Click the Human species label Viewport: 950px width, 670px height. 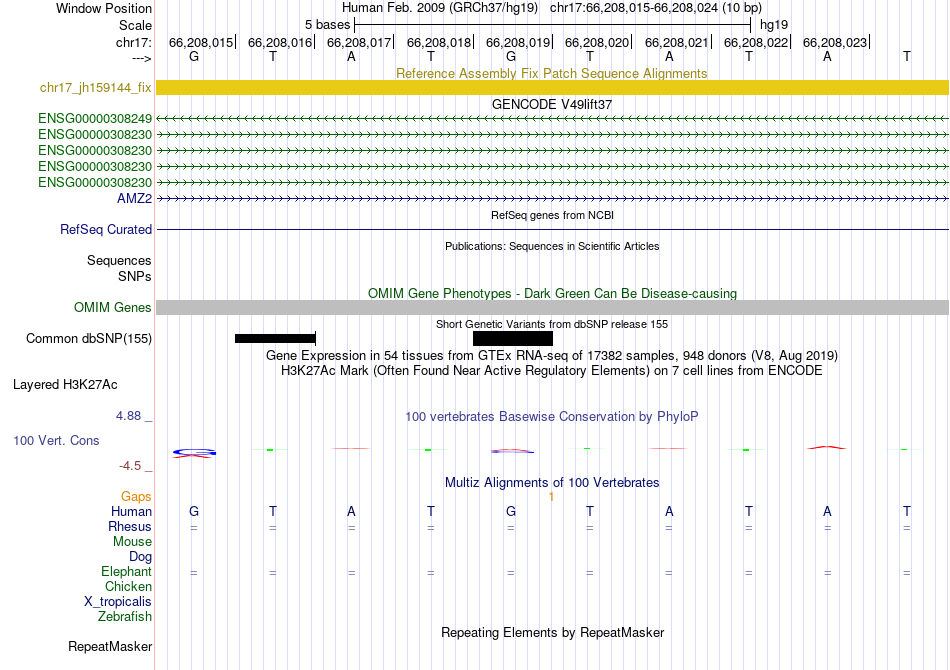tap(131, 512)
